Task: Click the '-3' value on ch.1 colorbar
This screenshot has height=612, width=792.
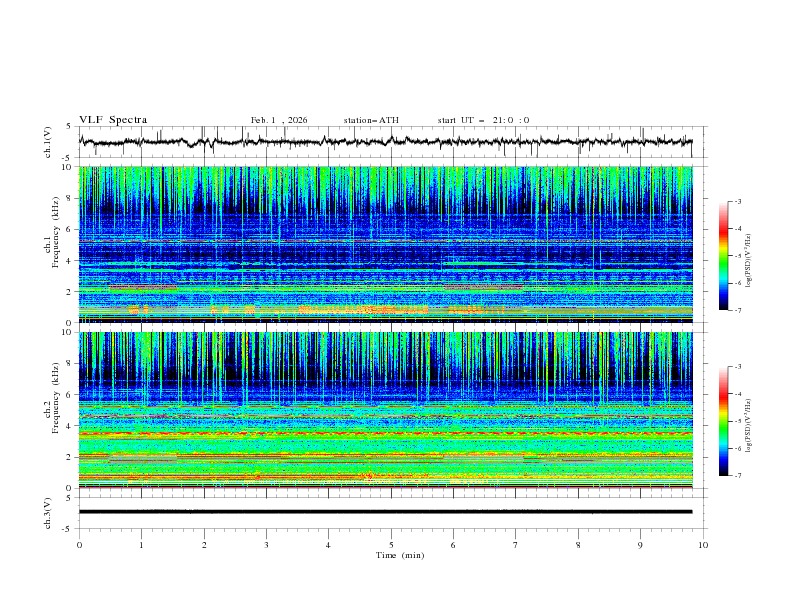Action: pos(738,201)
